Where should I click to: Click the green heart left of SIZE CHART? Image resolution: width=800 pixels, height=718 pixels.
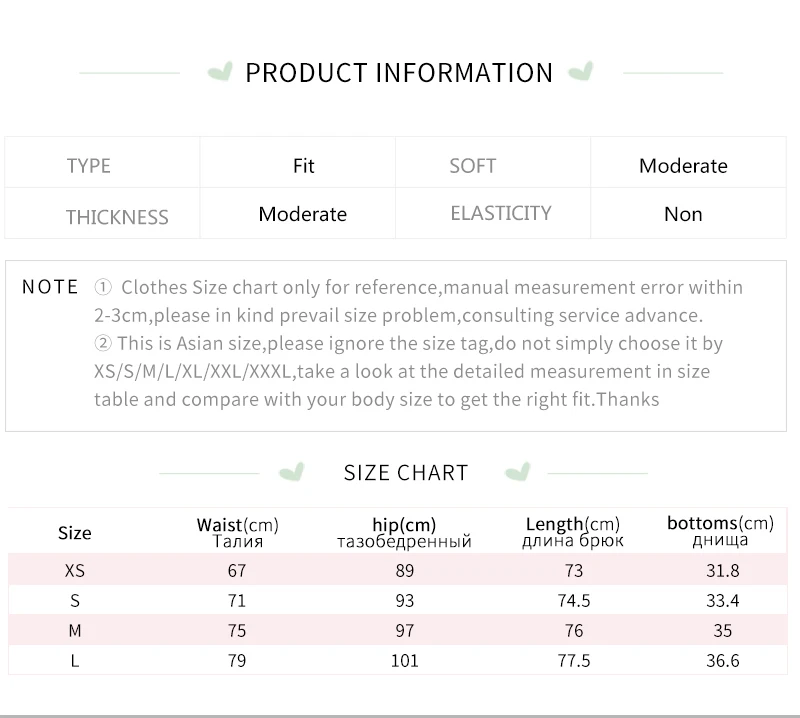tap(291, 471)
